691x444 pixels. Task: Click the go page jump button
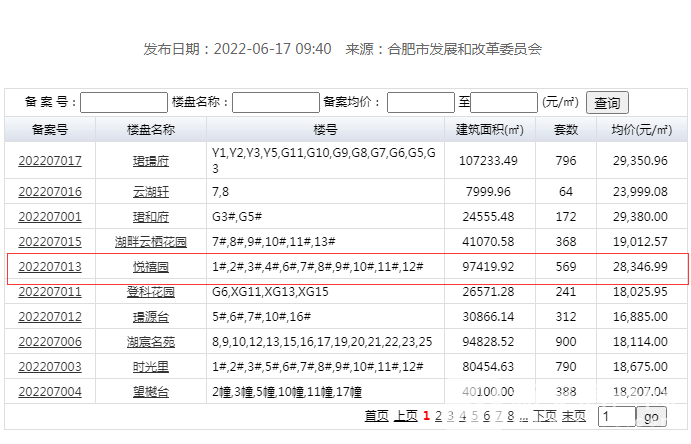pos(651,416)
